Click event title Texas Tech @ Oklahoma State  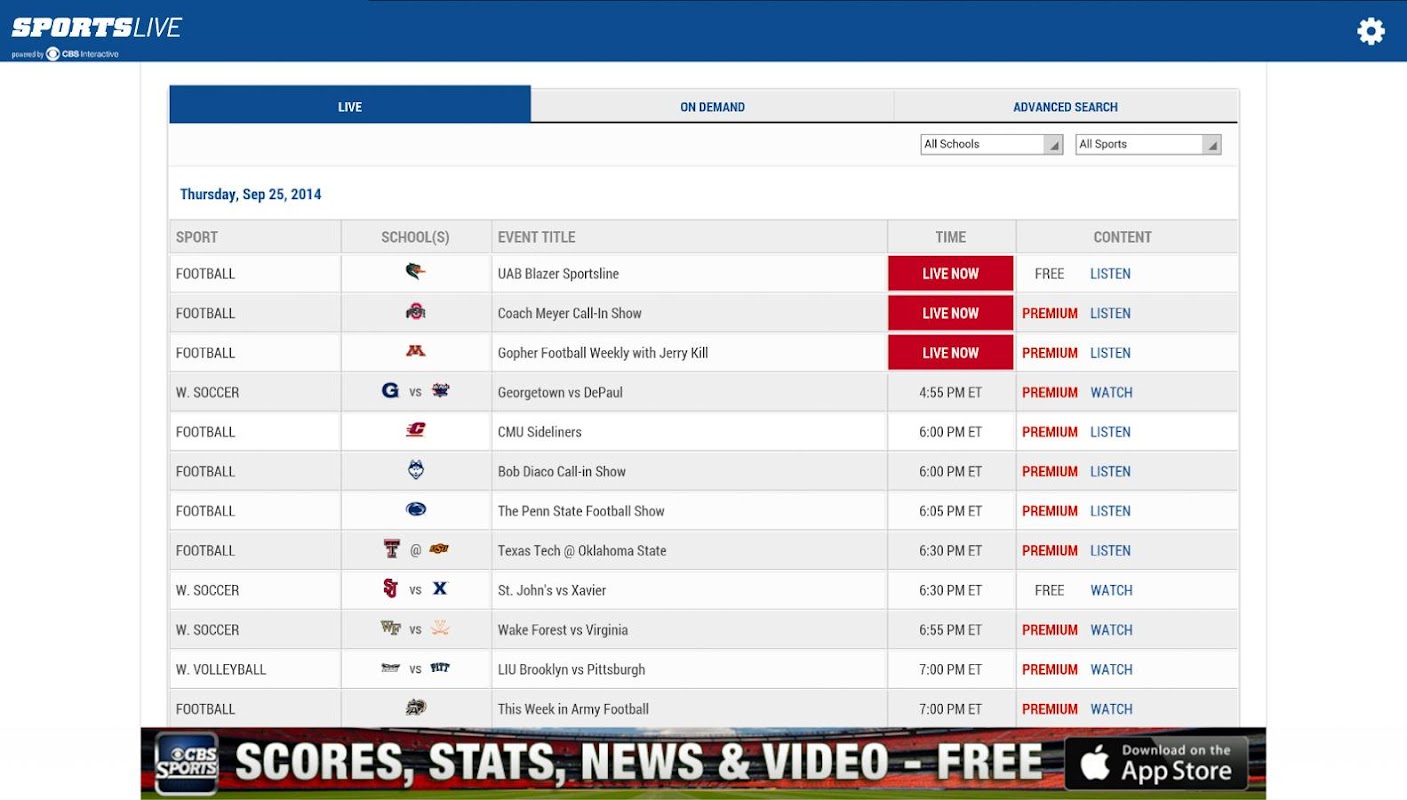[582, 550]
